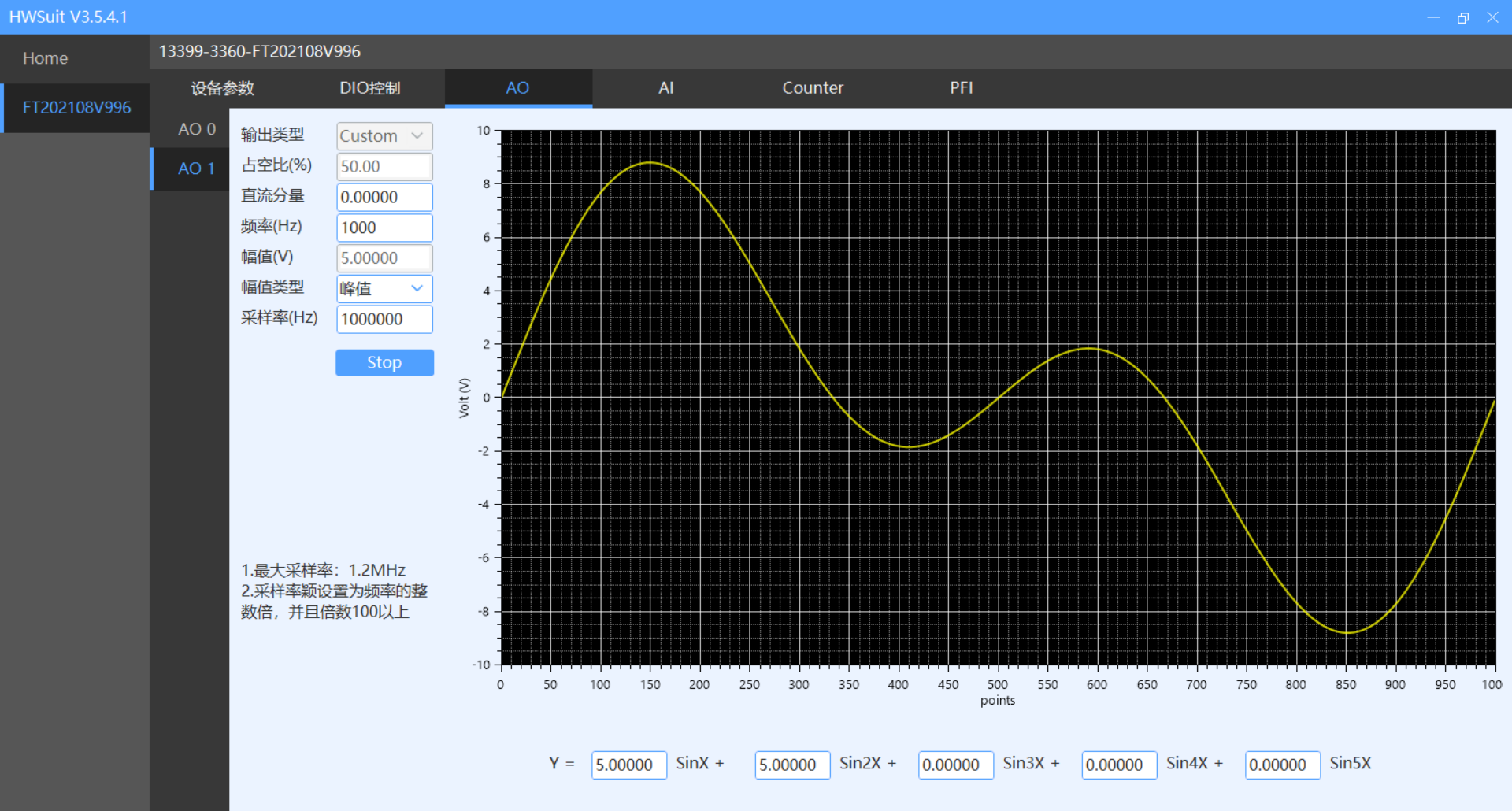Switch to the PFI tab
Screen dimensions: 1512x811
[961, 88]
